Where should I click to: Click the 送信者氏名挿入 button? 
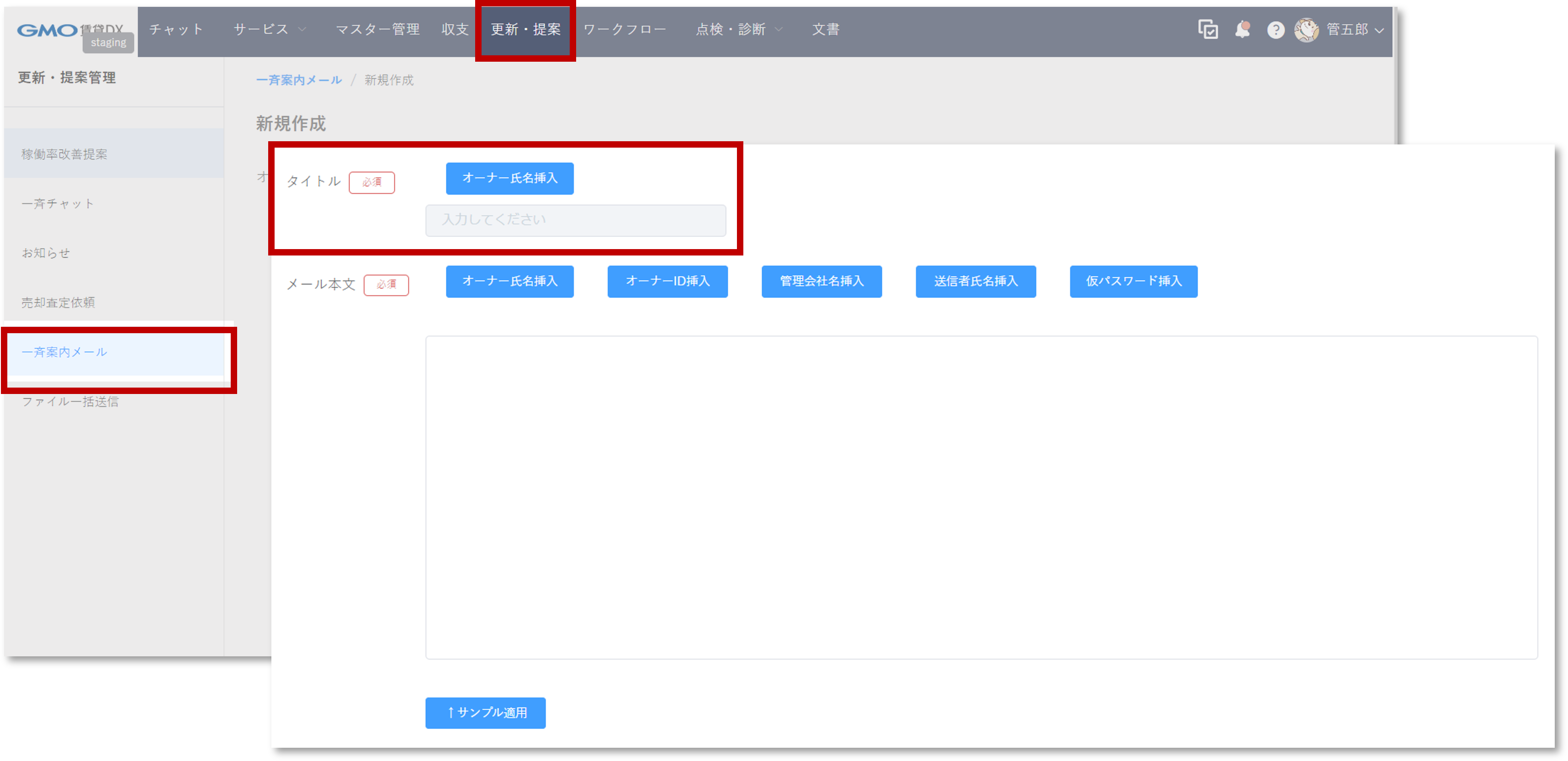pos(975,281)
